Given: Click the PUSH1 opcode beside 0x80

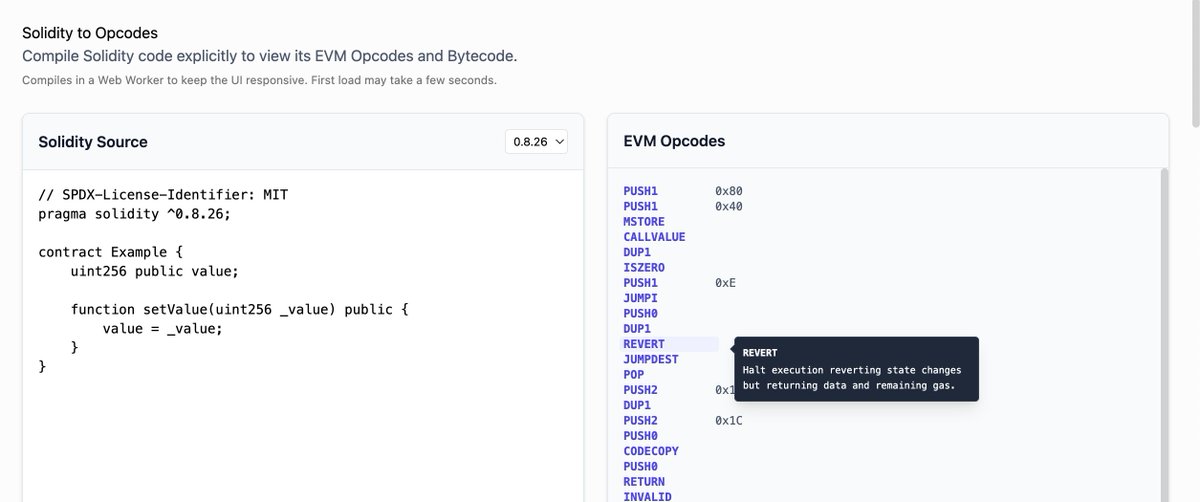Looking at the screenshot, I should tap(640, 191).
